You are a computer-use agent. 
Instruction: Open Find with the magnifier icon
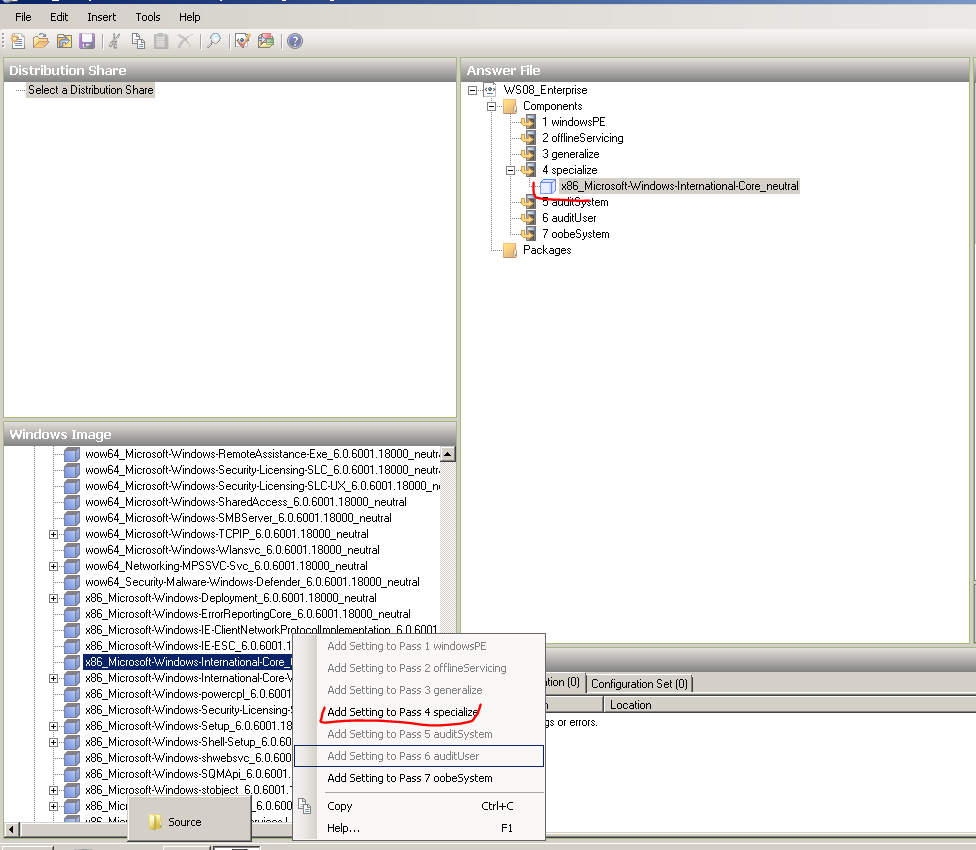(214, 41)
